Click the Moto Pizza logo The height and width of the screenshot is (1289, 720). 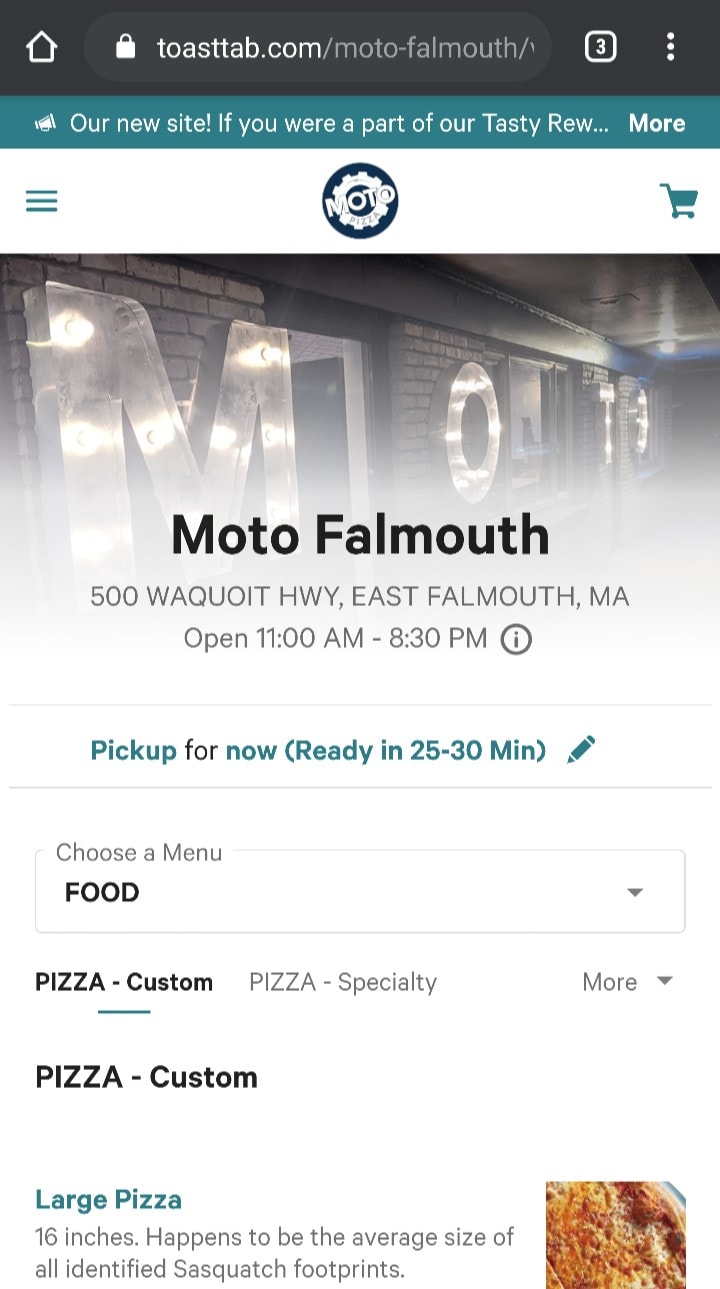(360, 201)
